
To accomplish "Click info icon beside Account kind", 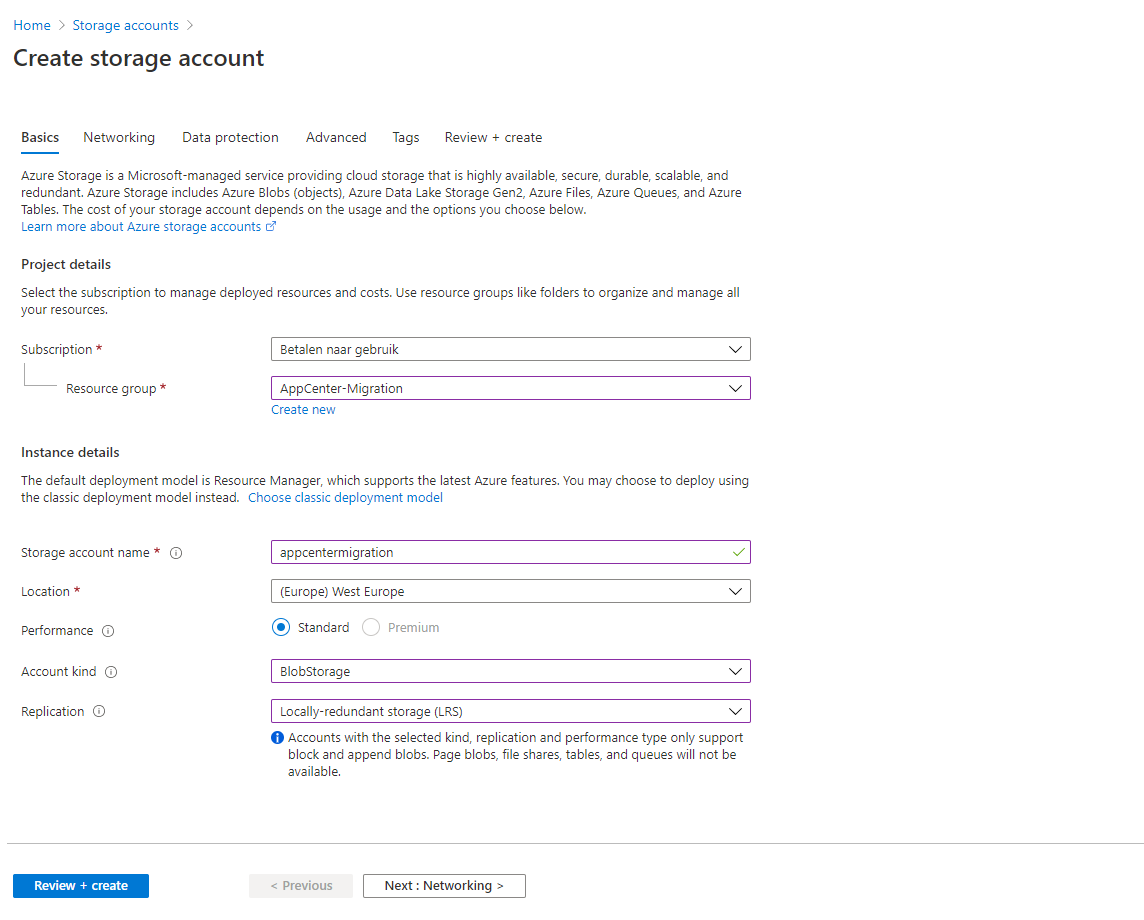I will pyautogui.click(x=111, y=672).
